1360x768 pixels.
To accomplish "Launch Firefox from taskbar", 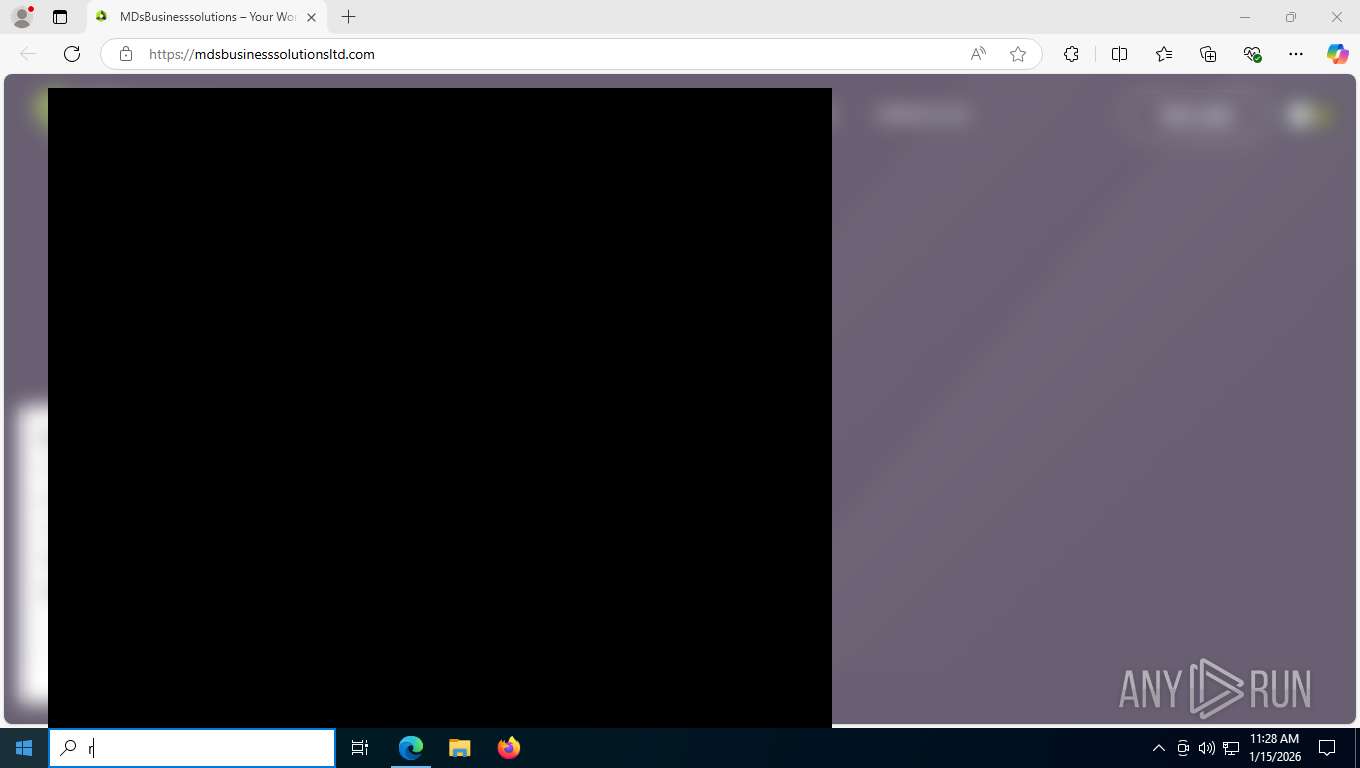I will coord(509,748).
